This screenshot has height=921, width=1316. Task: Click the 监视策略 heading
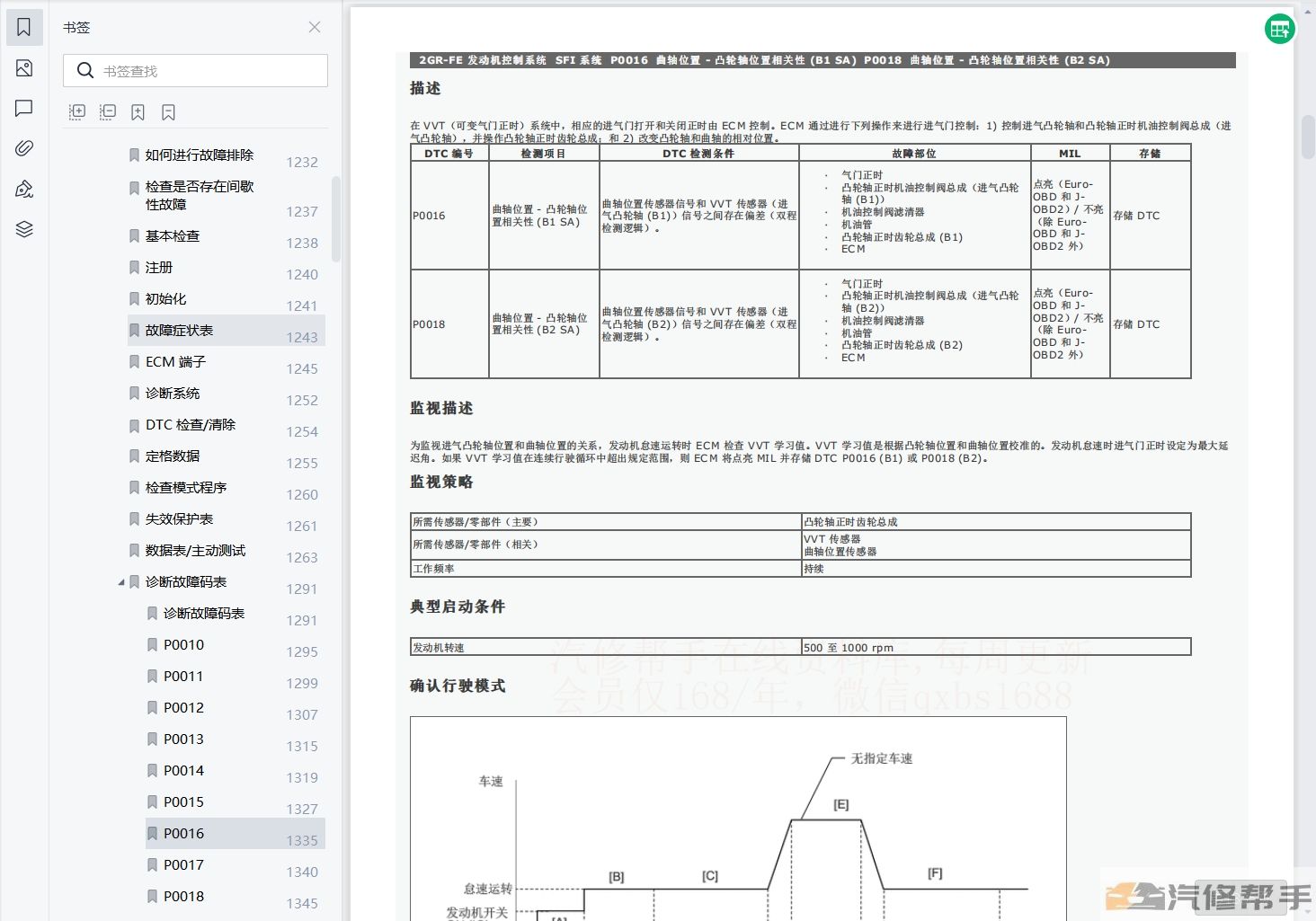click(x=441, y=482)
